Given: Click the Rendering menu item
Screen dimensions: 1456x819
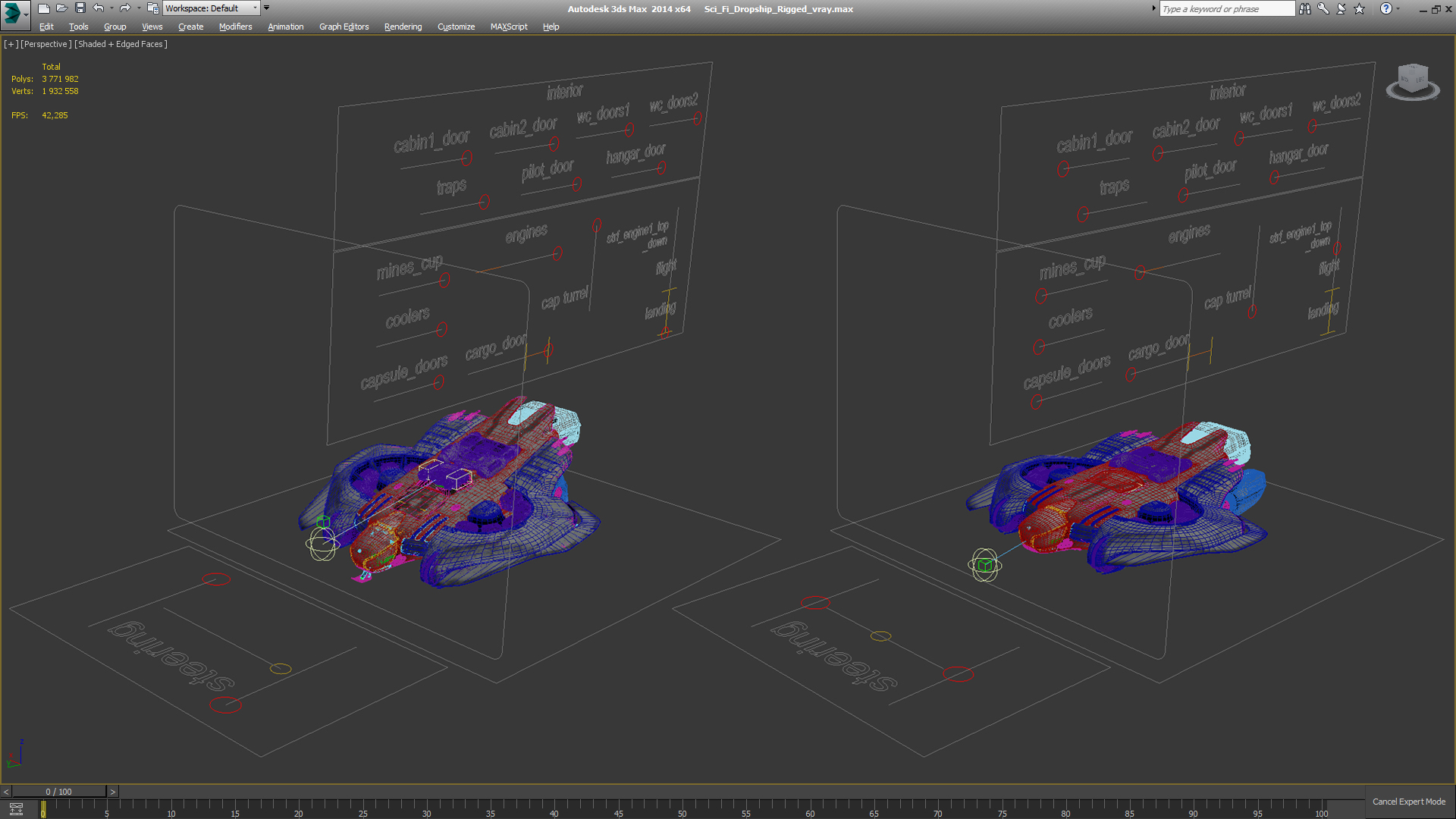Looking at the screenshot, I should [402, 27].
